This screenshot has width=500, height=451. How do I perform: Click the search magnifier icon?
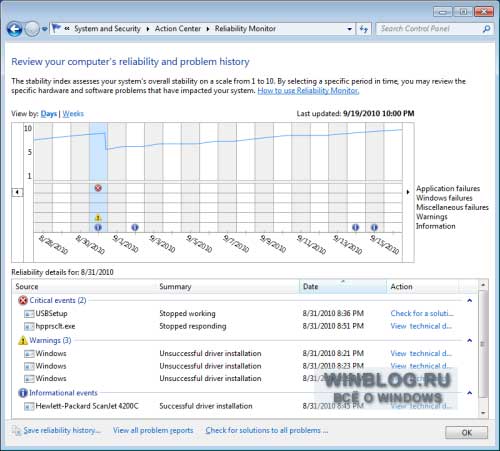(x=486, y=29)
